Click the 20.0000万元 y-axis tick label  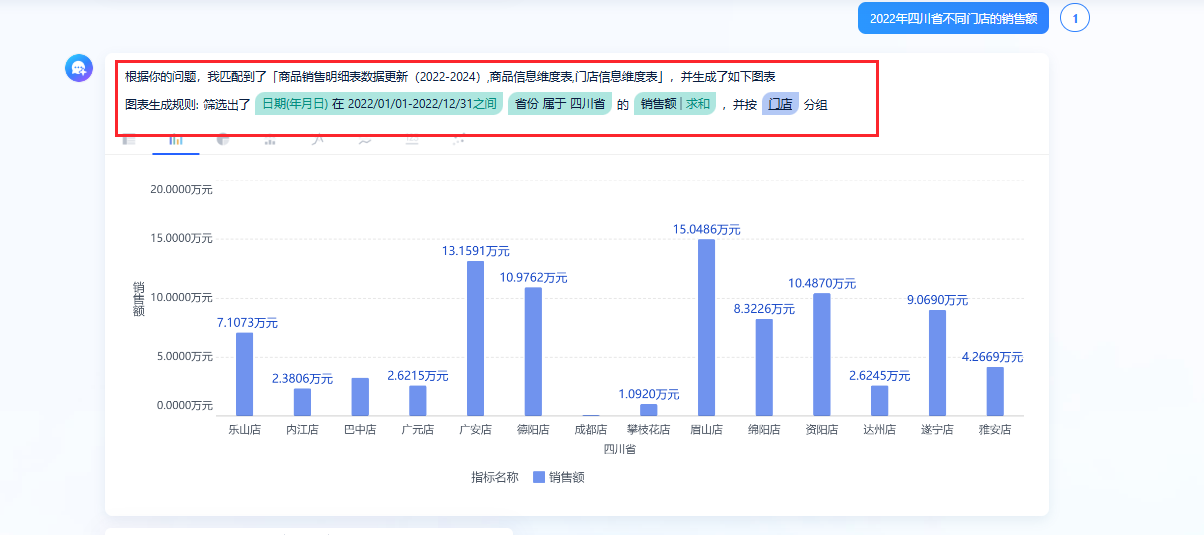click(x=181, y=189)
